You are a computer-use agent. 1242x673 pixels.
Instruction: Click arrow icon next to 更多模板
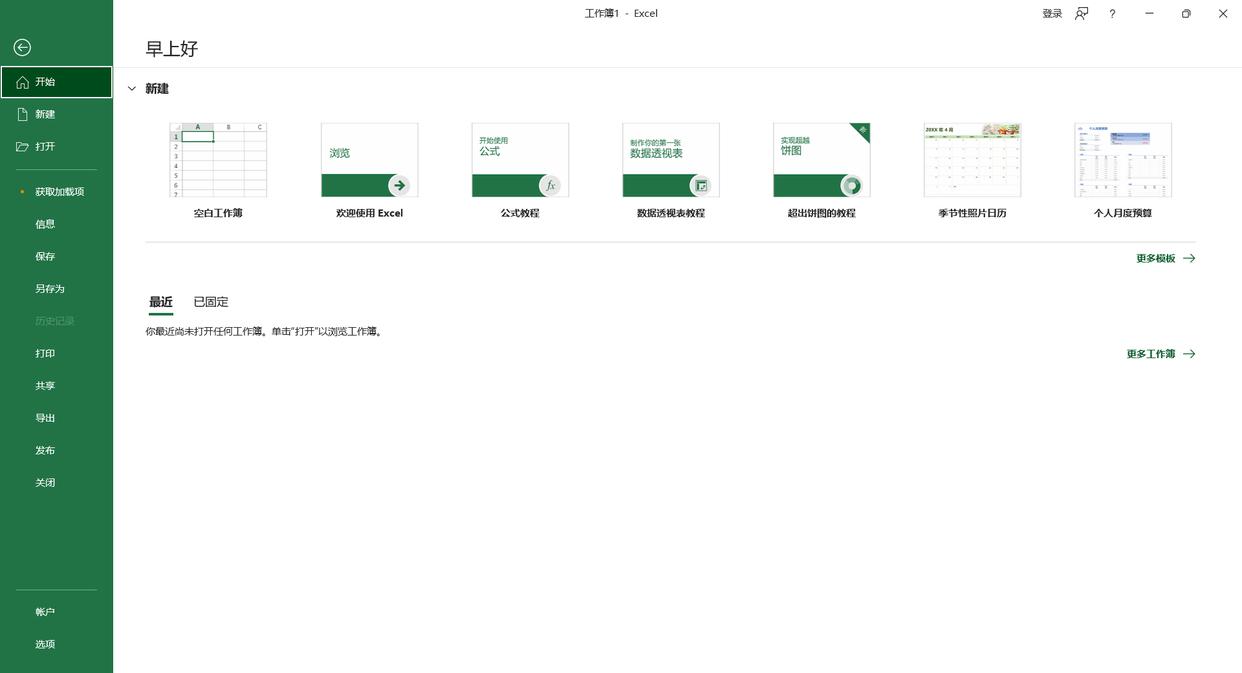[1189, 258]
